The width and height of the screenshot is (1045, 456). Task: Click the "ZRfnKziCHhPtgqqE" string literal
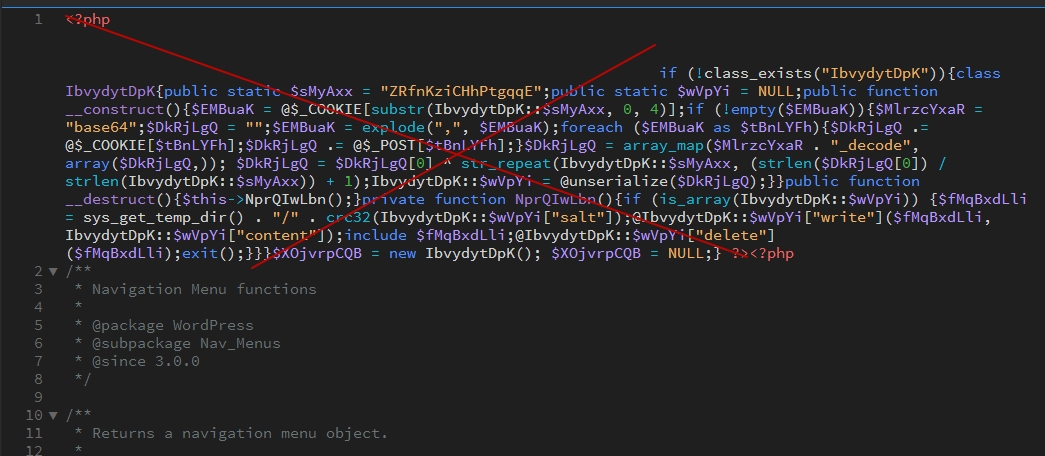[461, 91]
